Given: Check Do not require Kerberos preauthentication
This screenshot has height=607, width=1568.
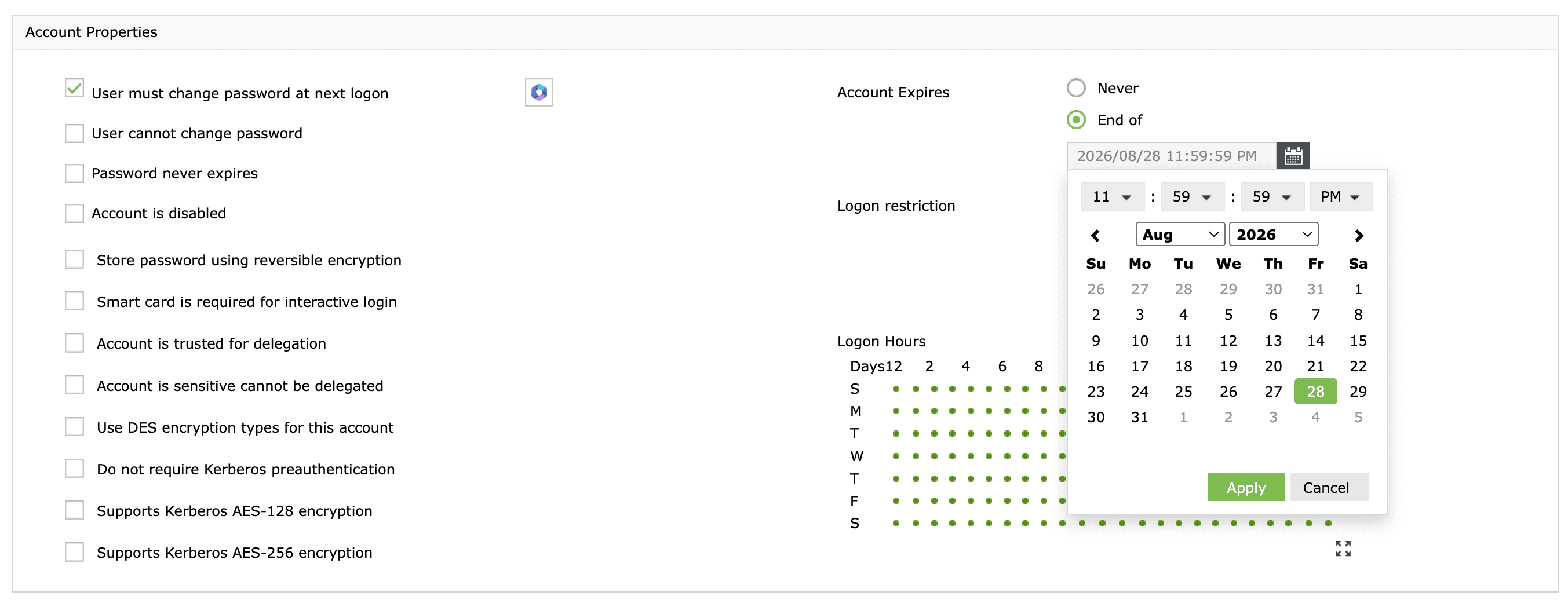Looking at the screenshot, I should [74, 469].
